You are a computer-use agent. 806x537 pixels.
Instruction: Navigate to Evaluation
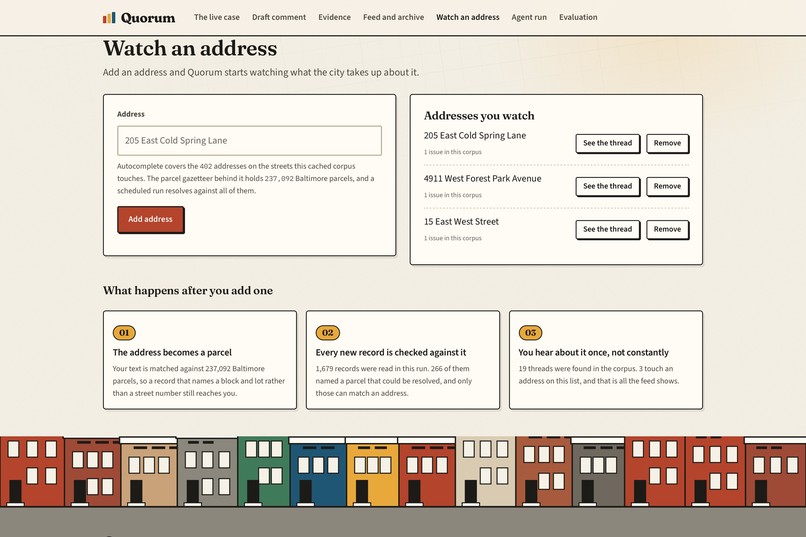[x=578, y=17]
